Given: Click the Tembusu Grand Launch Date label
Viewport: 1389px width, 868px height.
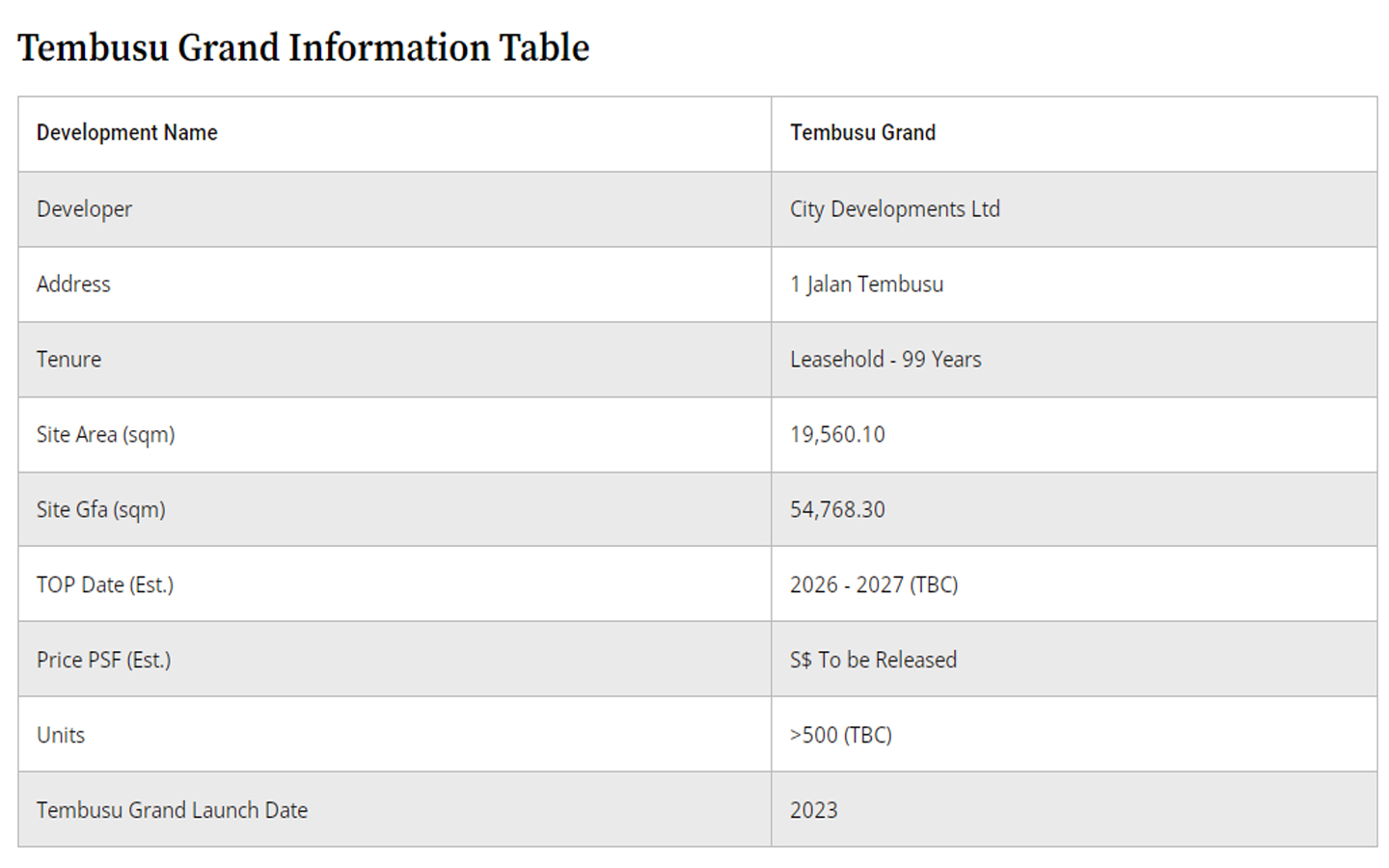Looking at the screenshot, I should 172,811.
